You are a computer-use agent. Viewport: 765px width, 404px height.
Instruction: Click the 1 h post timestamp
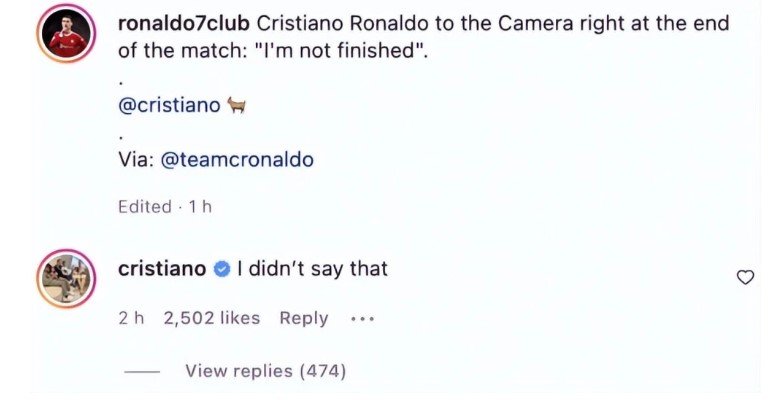tap(200, 207)
